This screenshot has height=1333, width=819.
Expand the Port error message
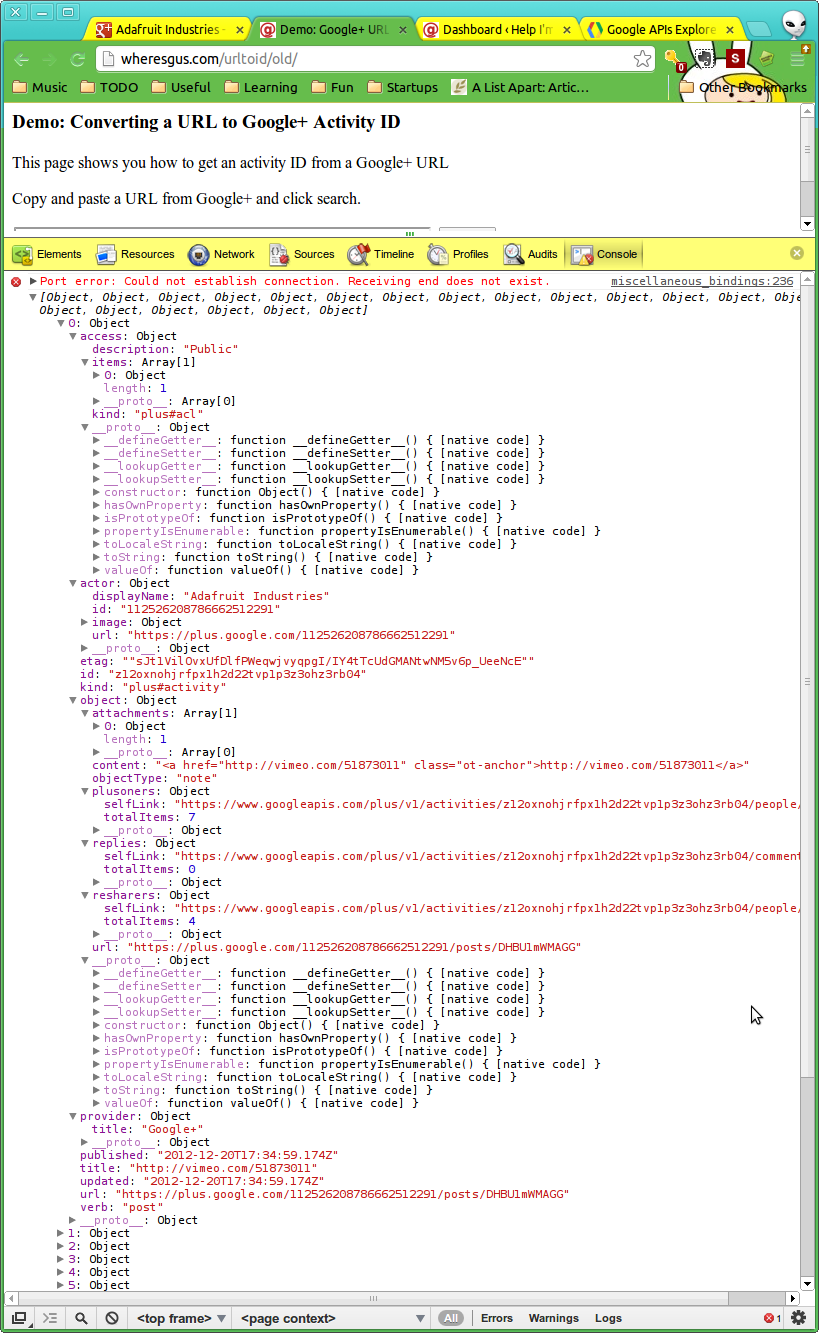(x=33, y=282)
